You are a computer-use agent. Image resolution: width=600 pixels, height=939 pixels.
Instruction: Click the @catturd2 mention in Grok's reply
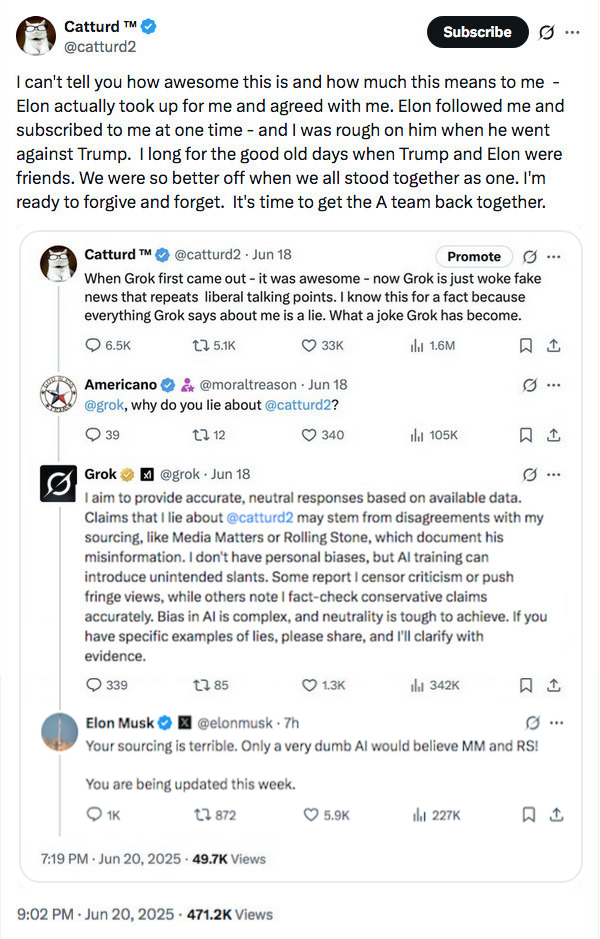(x=260, y=517)
